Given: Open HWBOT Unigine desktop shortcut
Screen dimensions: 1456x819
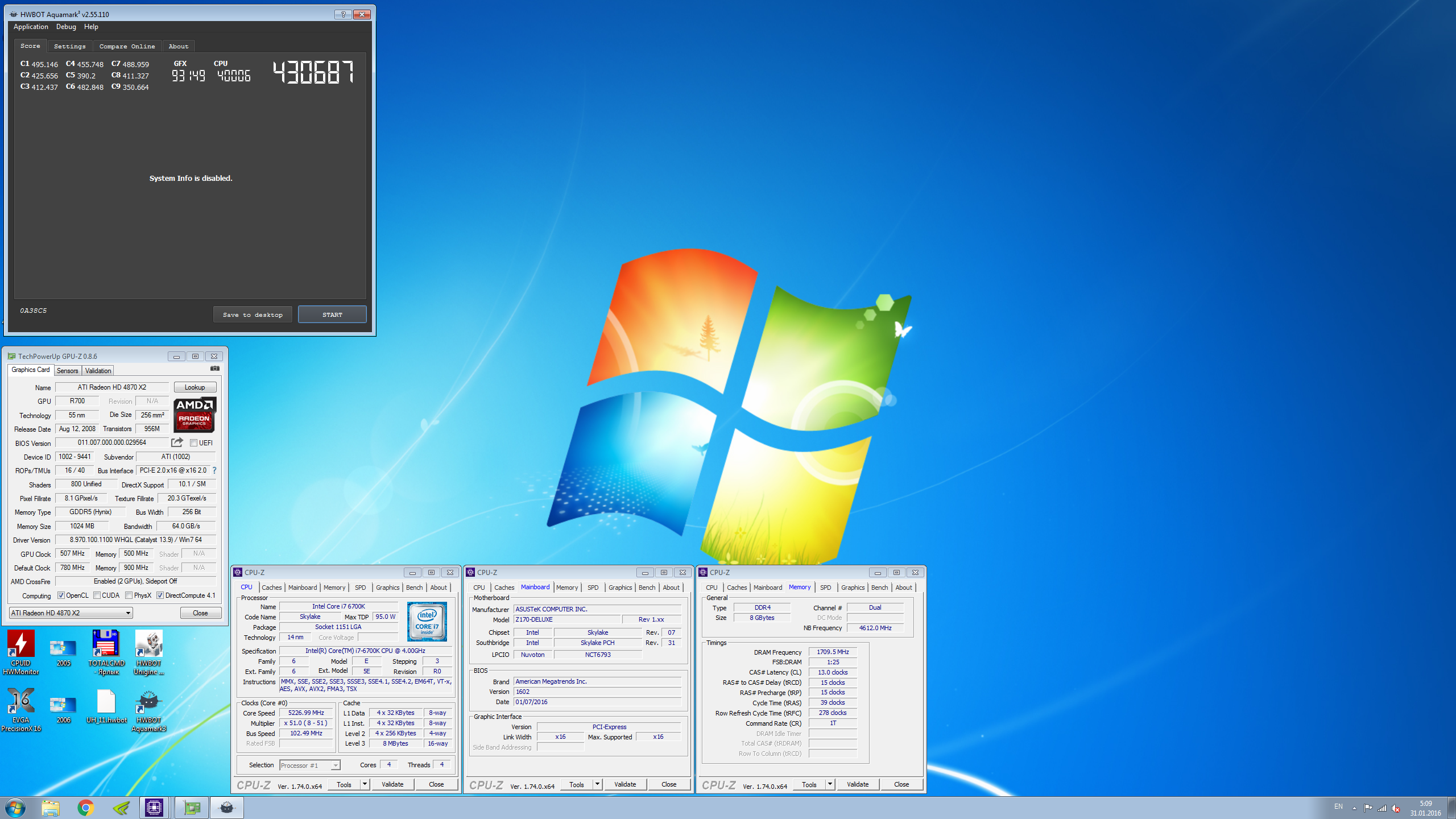Looking at the screenshot, I should point(148,652).
